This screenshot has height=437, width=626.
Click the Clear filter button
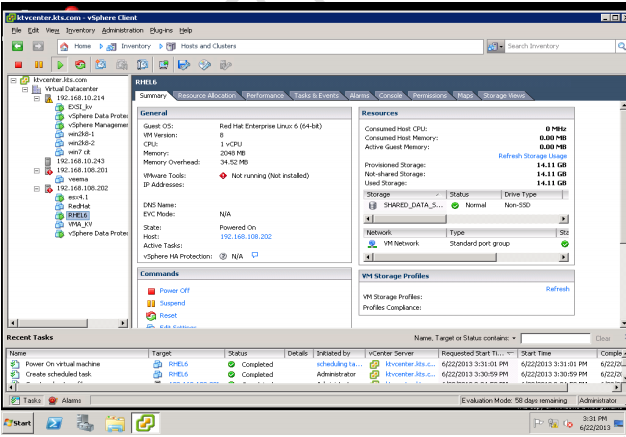[603, 338]
